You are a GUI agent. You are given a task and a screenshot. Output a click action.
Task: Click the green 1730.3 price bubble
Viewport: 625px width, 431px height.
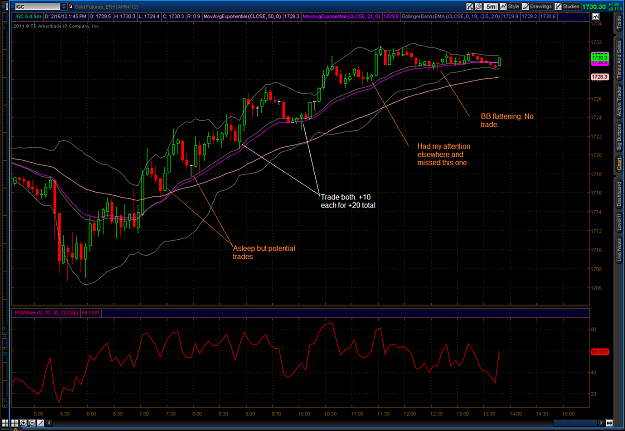point(599,58)
